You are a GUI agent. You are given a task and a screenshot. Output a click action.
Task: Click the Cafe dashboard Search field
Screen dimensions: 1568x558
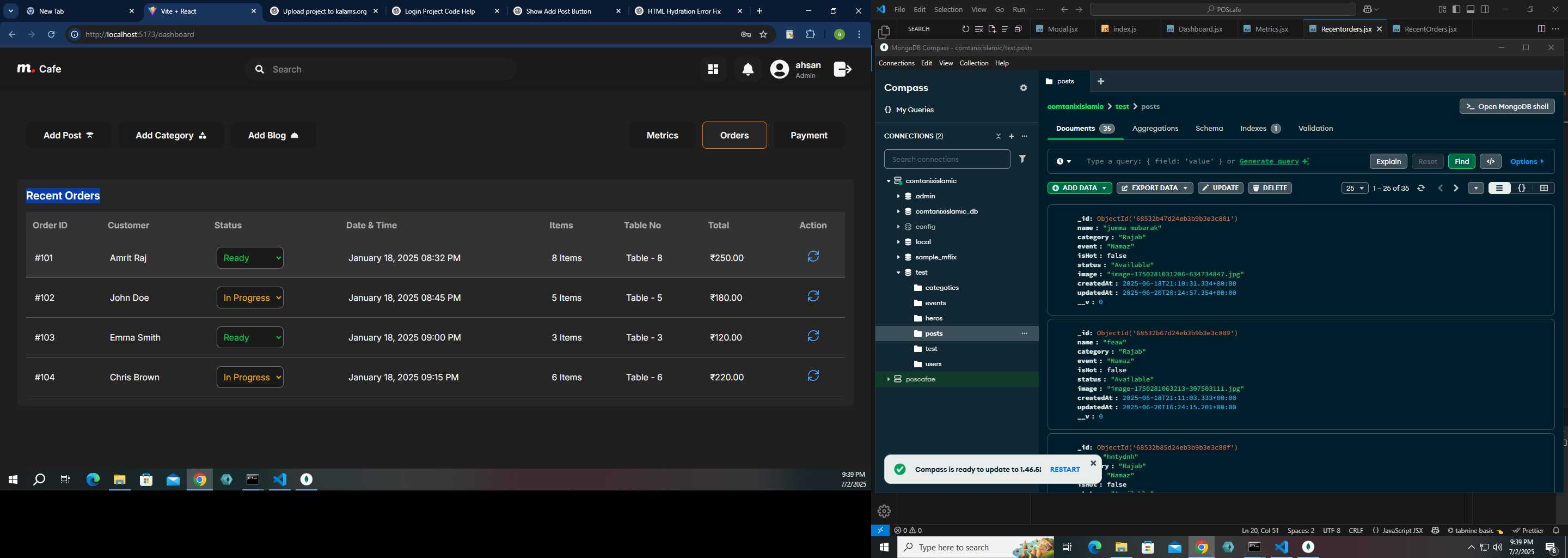[381, 69]
